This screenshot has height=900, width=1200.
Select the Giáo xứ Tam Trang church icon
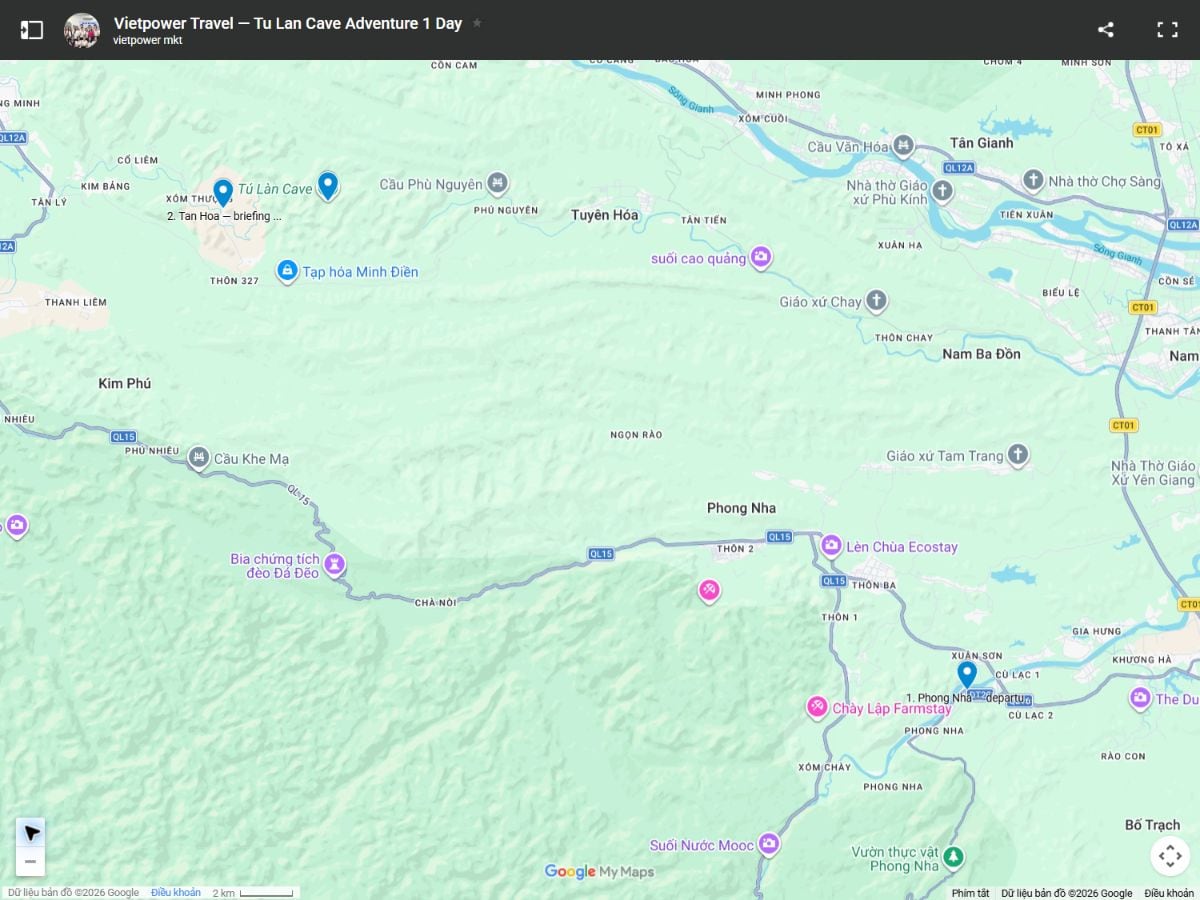(1018, 456)
